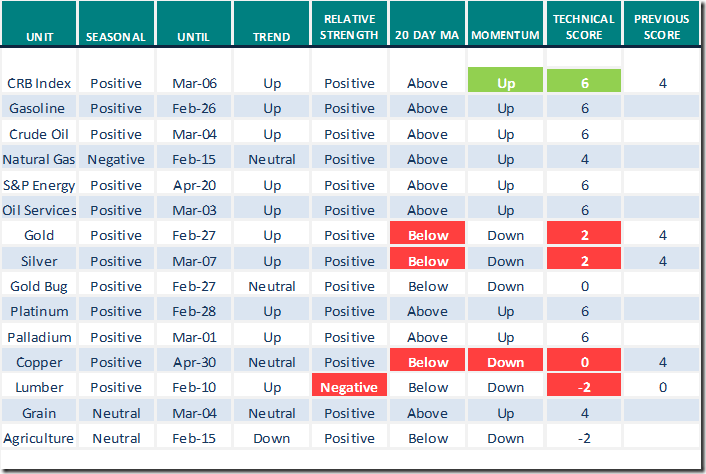Click the red -2 score for Lumber
Image resolution: width=706 pixels, height=474 pixels.
click(x=583, y=388)
